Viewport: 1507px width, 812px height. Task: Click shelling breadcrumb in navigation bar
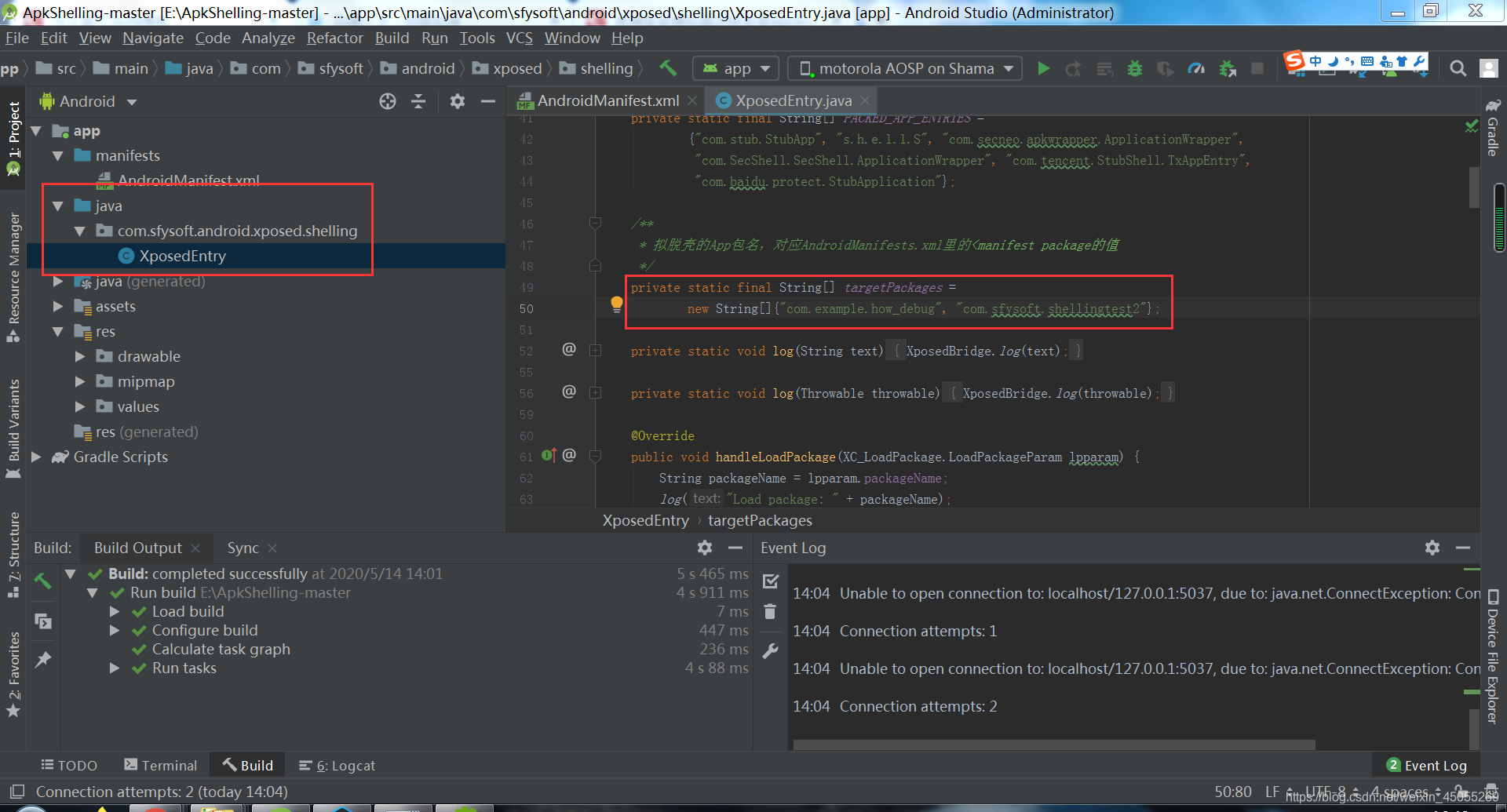click(606, 69)
